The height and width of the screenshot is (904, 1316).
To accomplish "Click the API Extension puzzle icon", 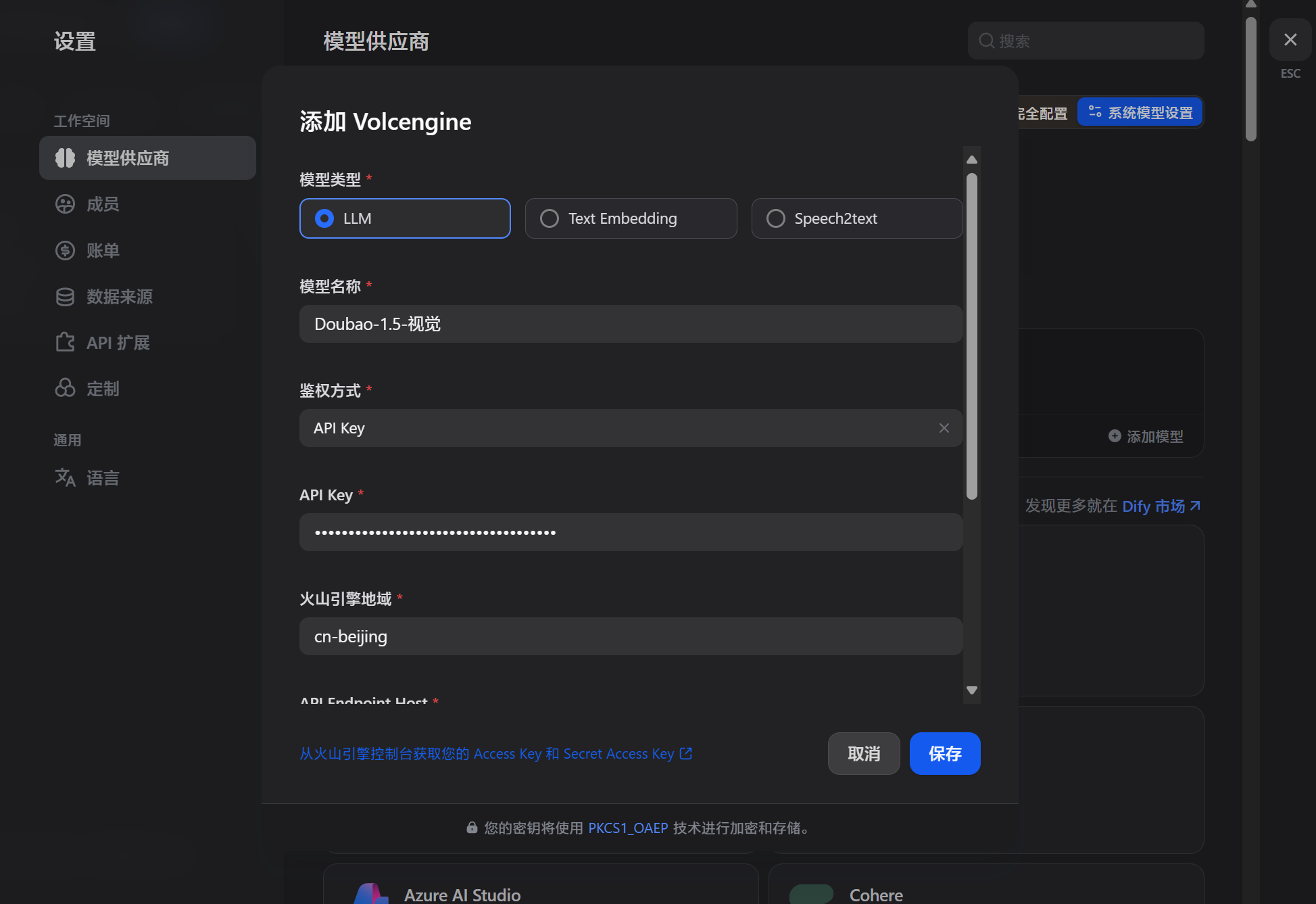I will 65,342.
